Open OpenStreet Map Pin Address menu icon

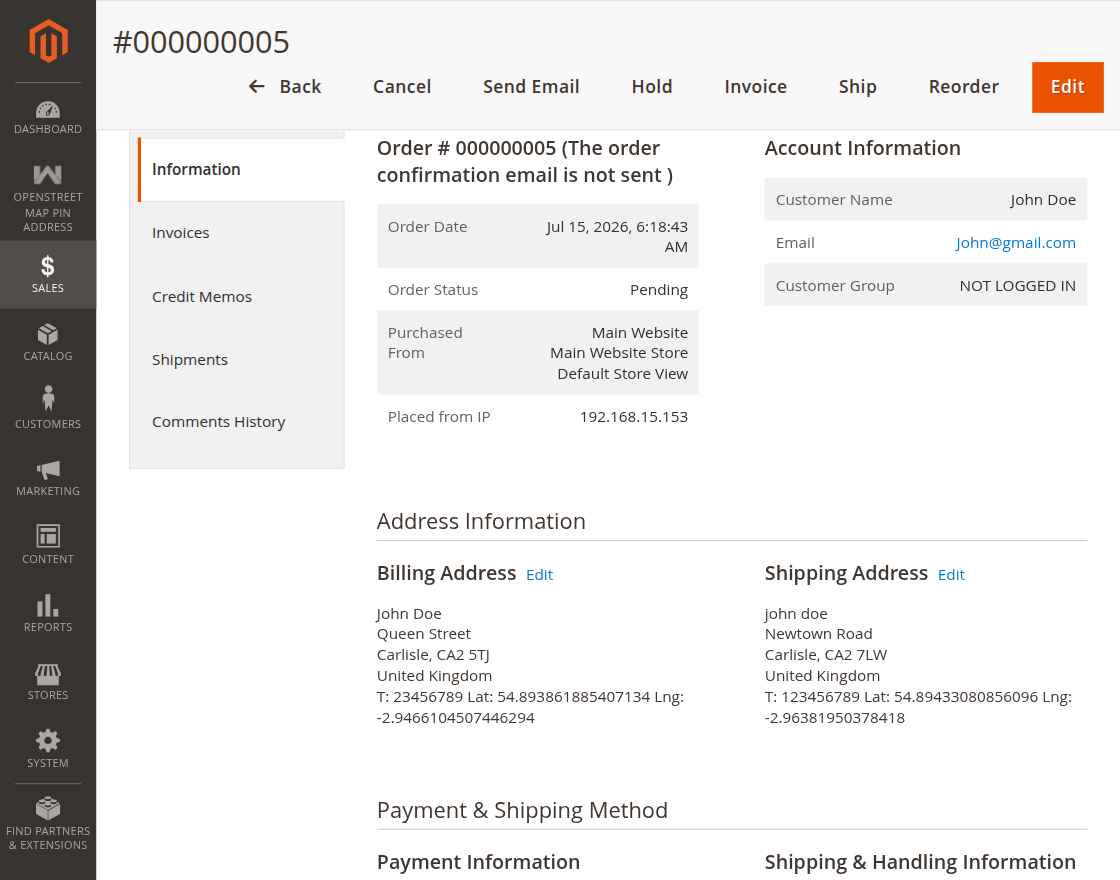48,174
